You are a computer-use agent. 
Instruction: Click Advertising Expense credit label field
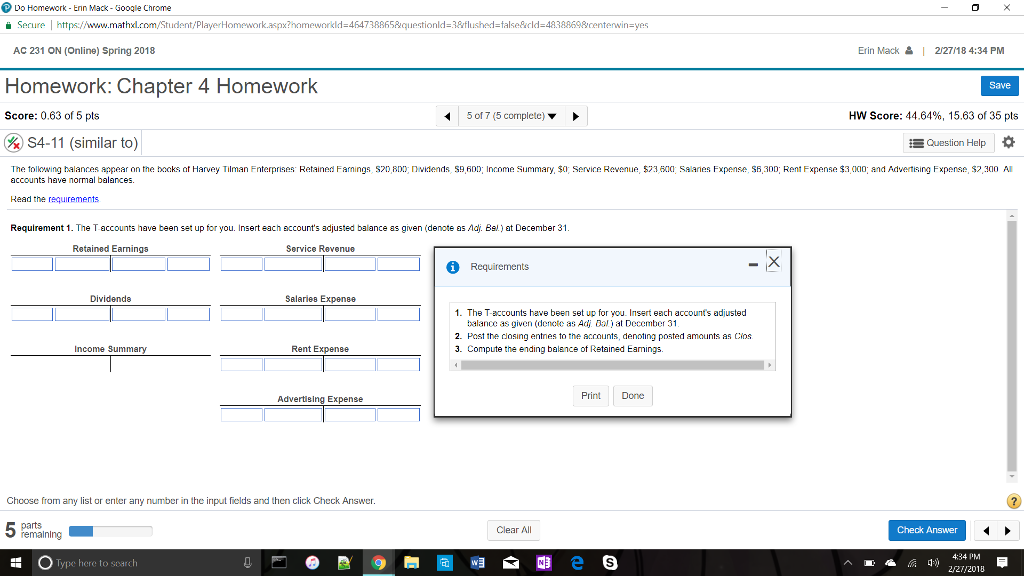(350, 415)
